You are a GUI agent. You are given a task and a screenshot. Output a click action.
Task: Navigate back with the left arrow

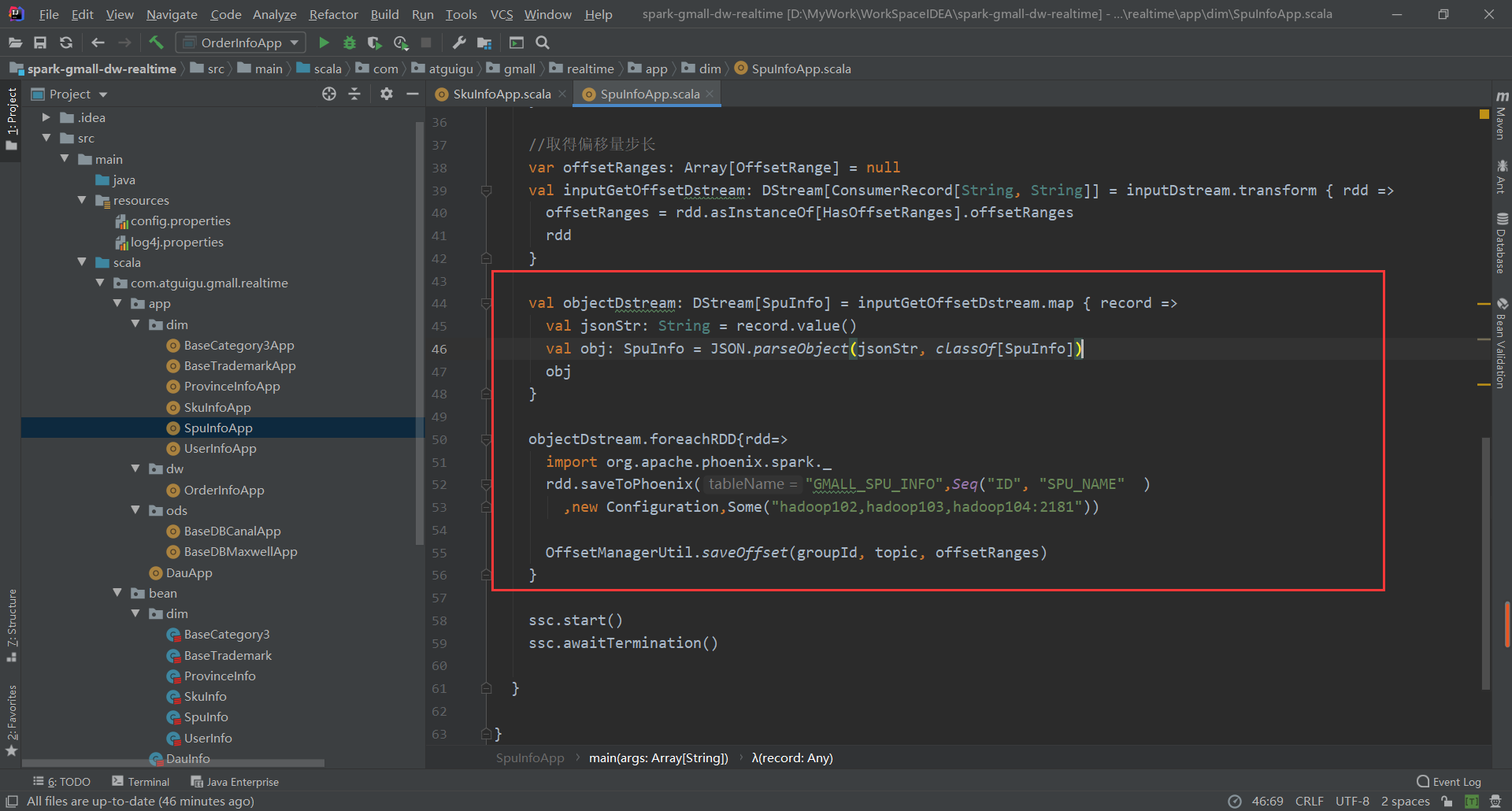tap(98, 43)
